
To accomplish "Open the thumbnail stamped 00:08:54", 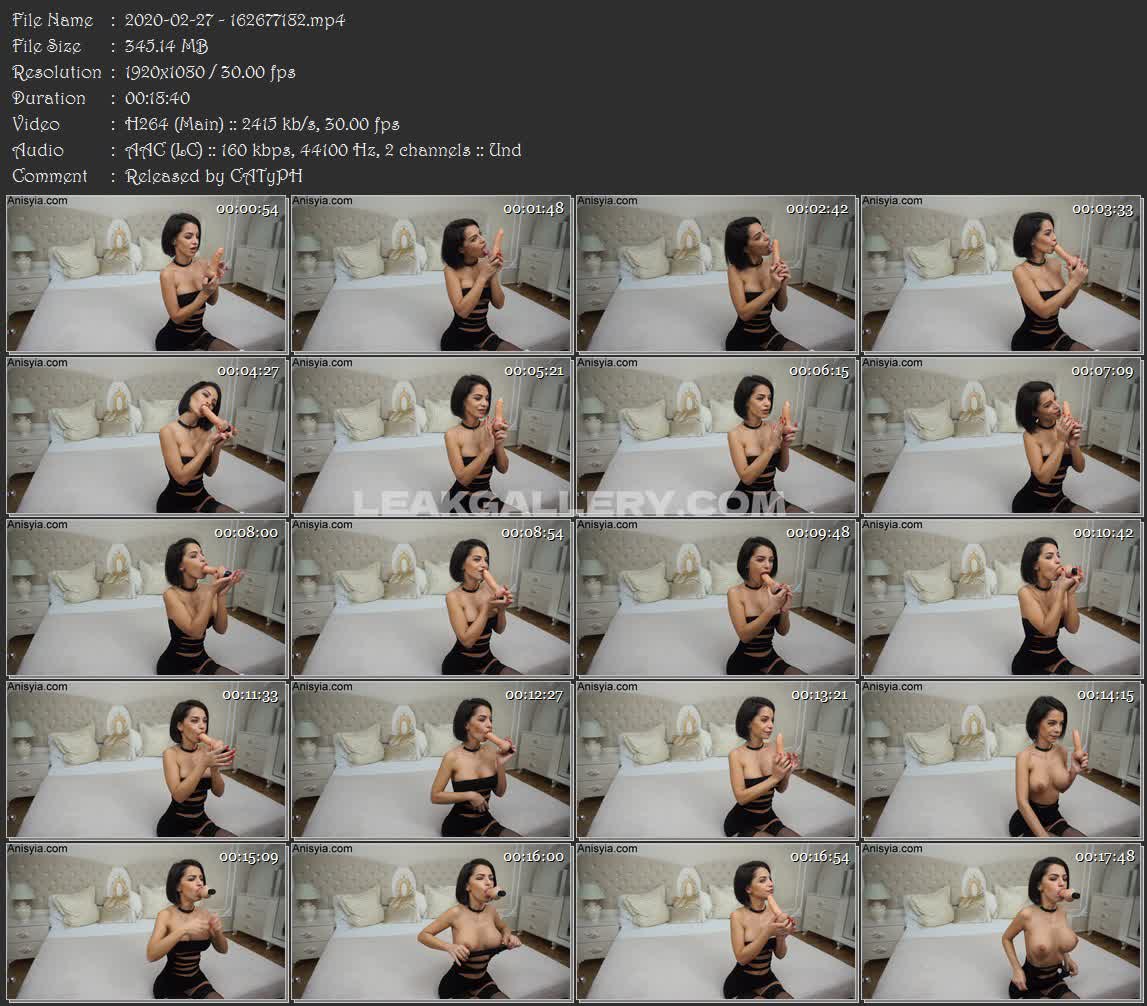I will click(x=432, y=598).
